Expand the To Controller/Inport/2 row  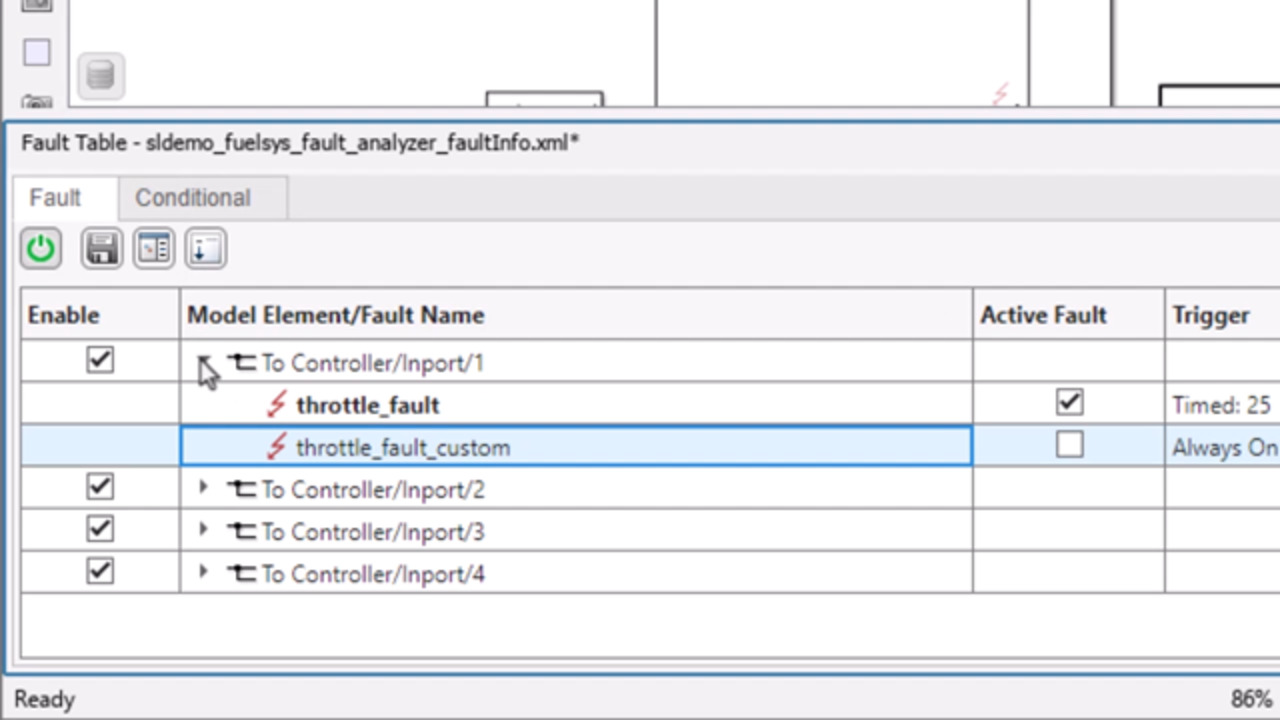tap(203, 488)
